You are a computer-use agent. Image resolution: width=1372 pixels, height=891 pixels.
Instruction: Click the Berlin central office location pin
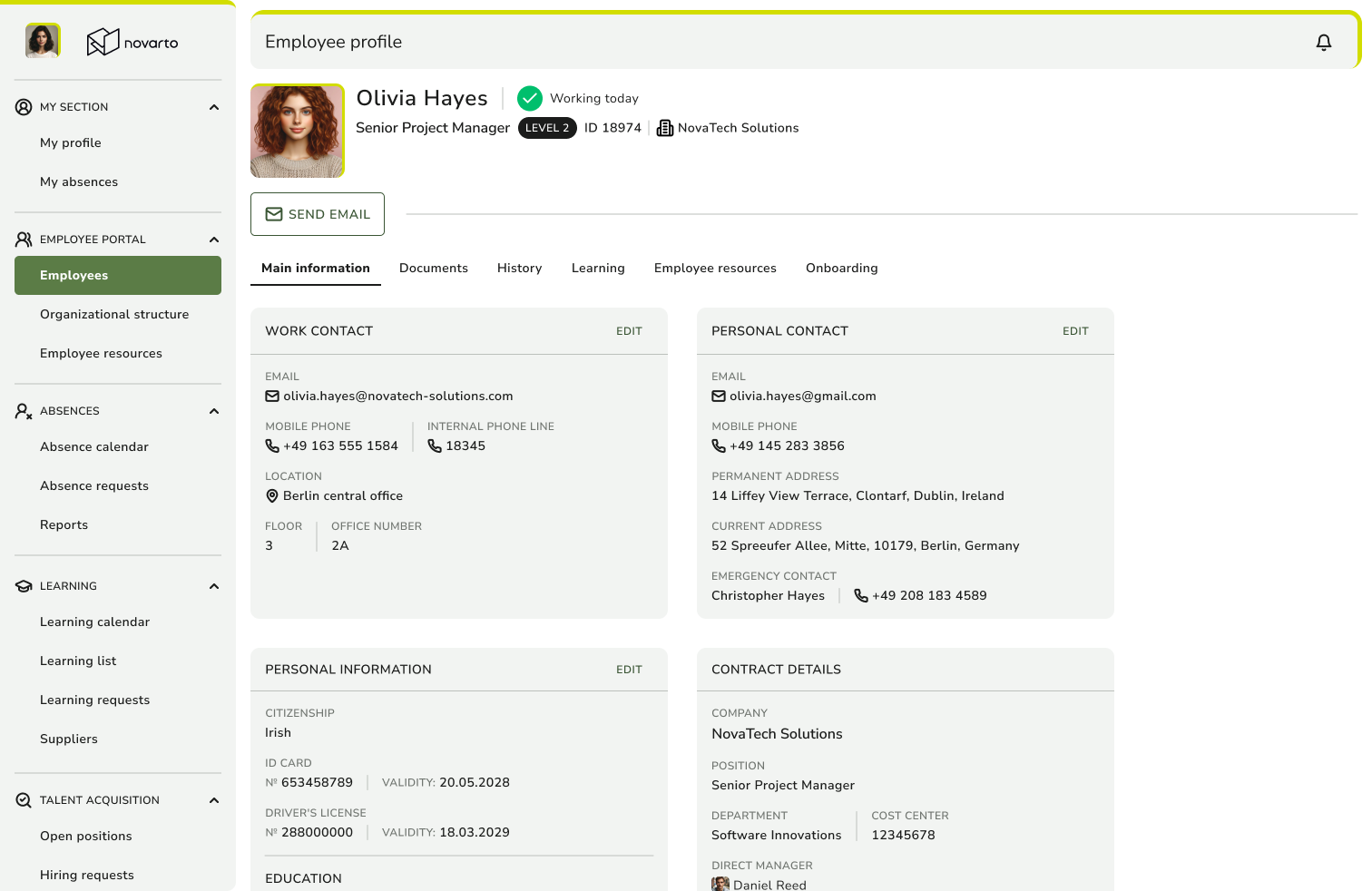click(272, 496)
